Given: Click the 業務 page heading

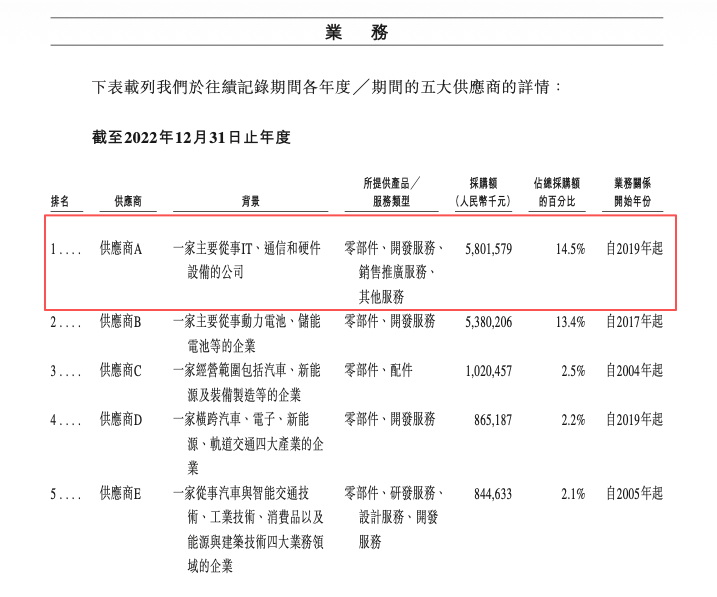Looking at the screenshot, I should point(357,32).
